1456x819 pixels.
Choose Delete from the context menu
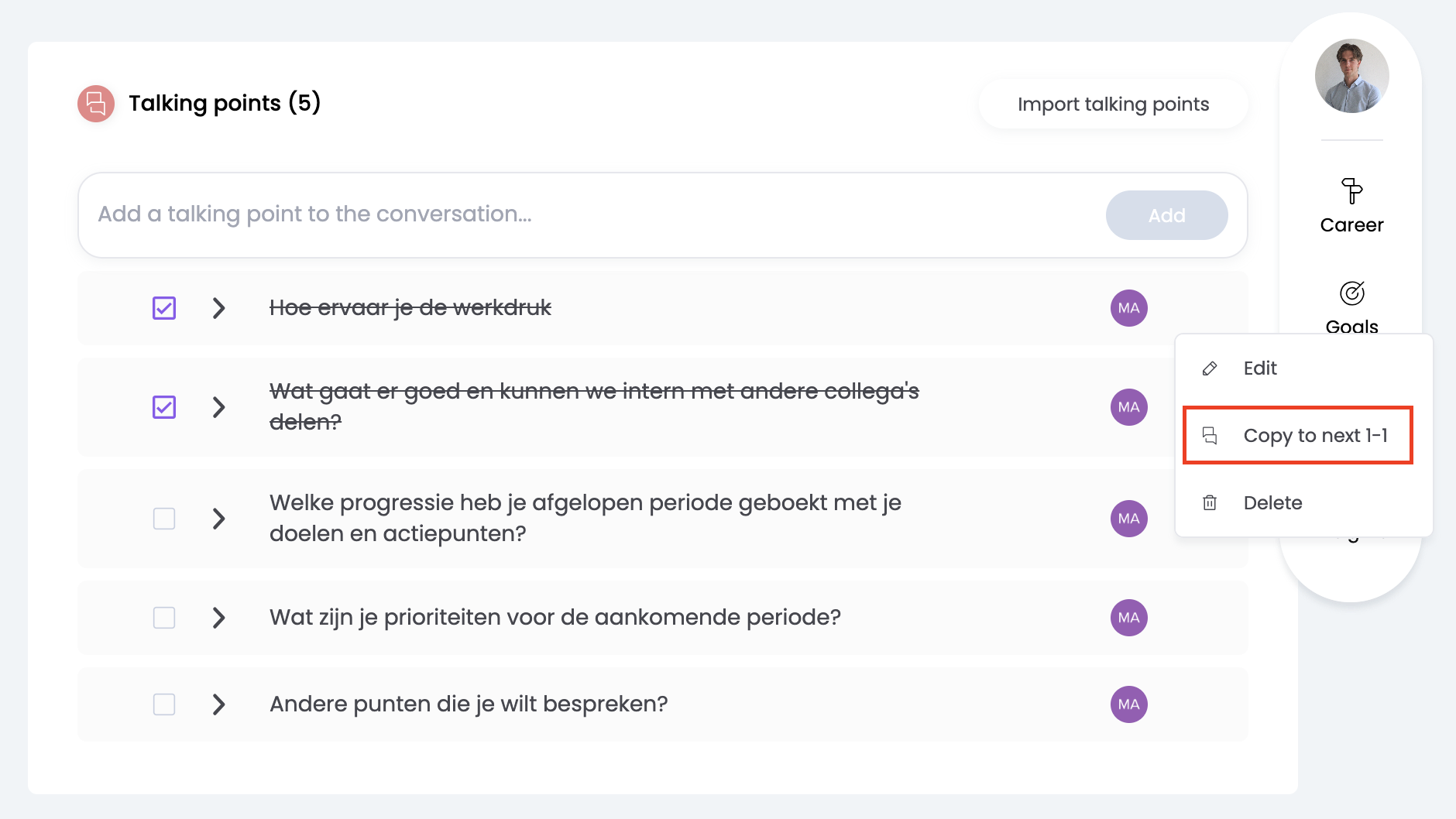(x=1272, y=503)
